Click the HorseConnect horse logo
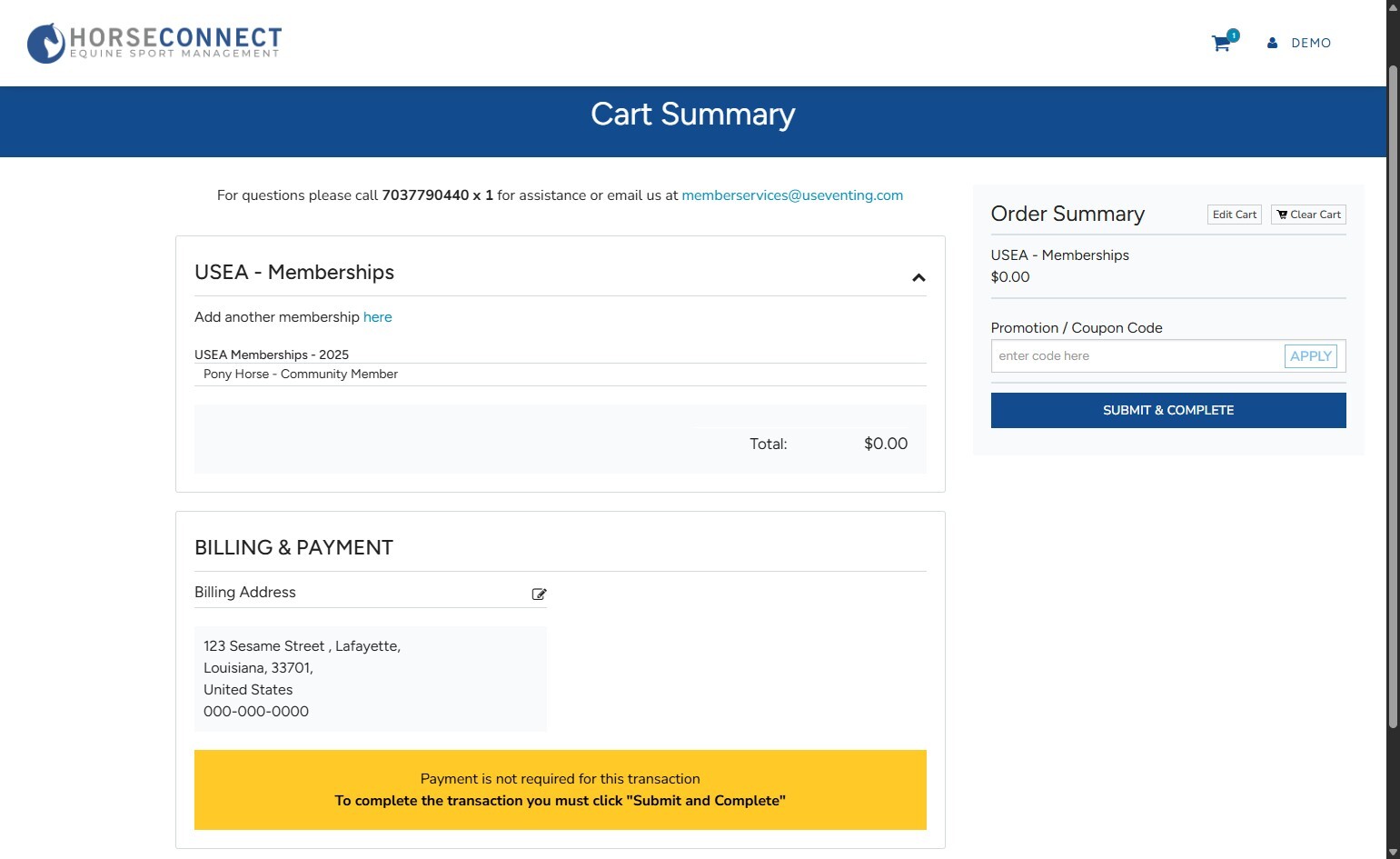Screen dimensions: 1400x859 point(46,43)
